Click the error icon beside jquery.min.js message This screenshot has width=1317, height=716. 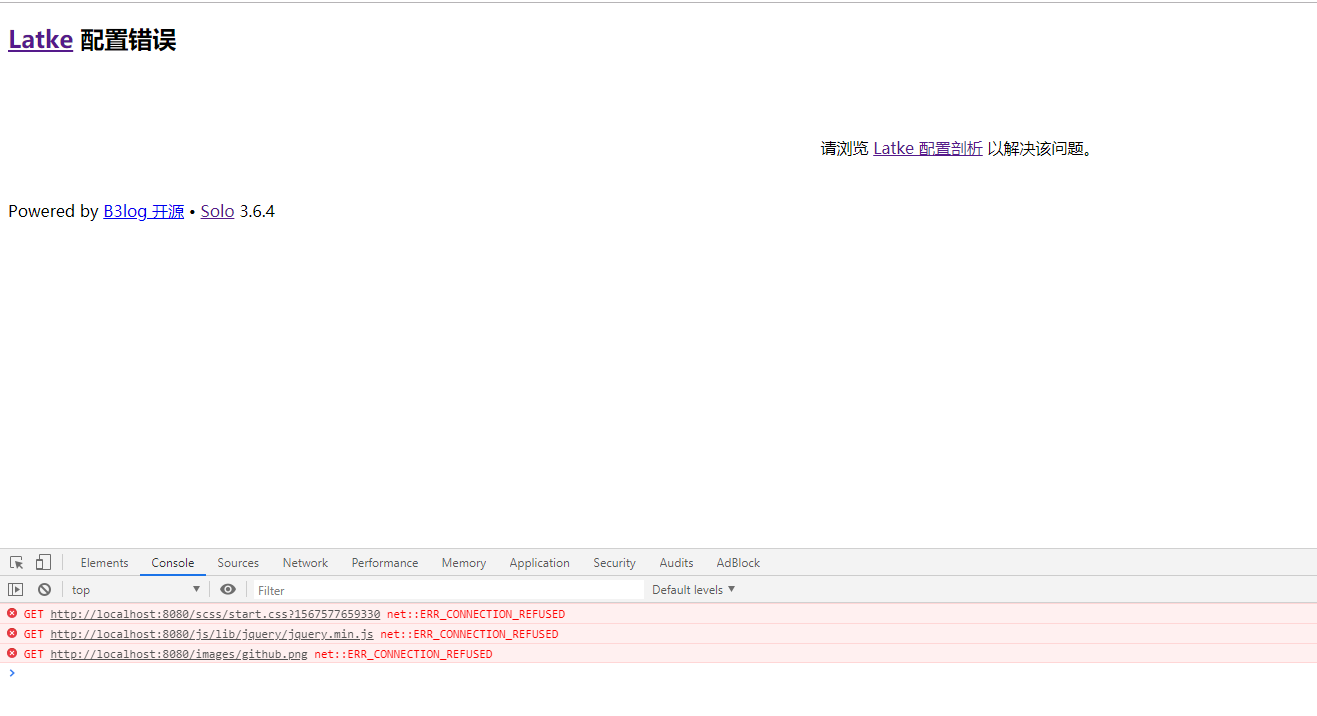(11, 633)
